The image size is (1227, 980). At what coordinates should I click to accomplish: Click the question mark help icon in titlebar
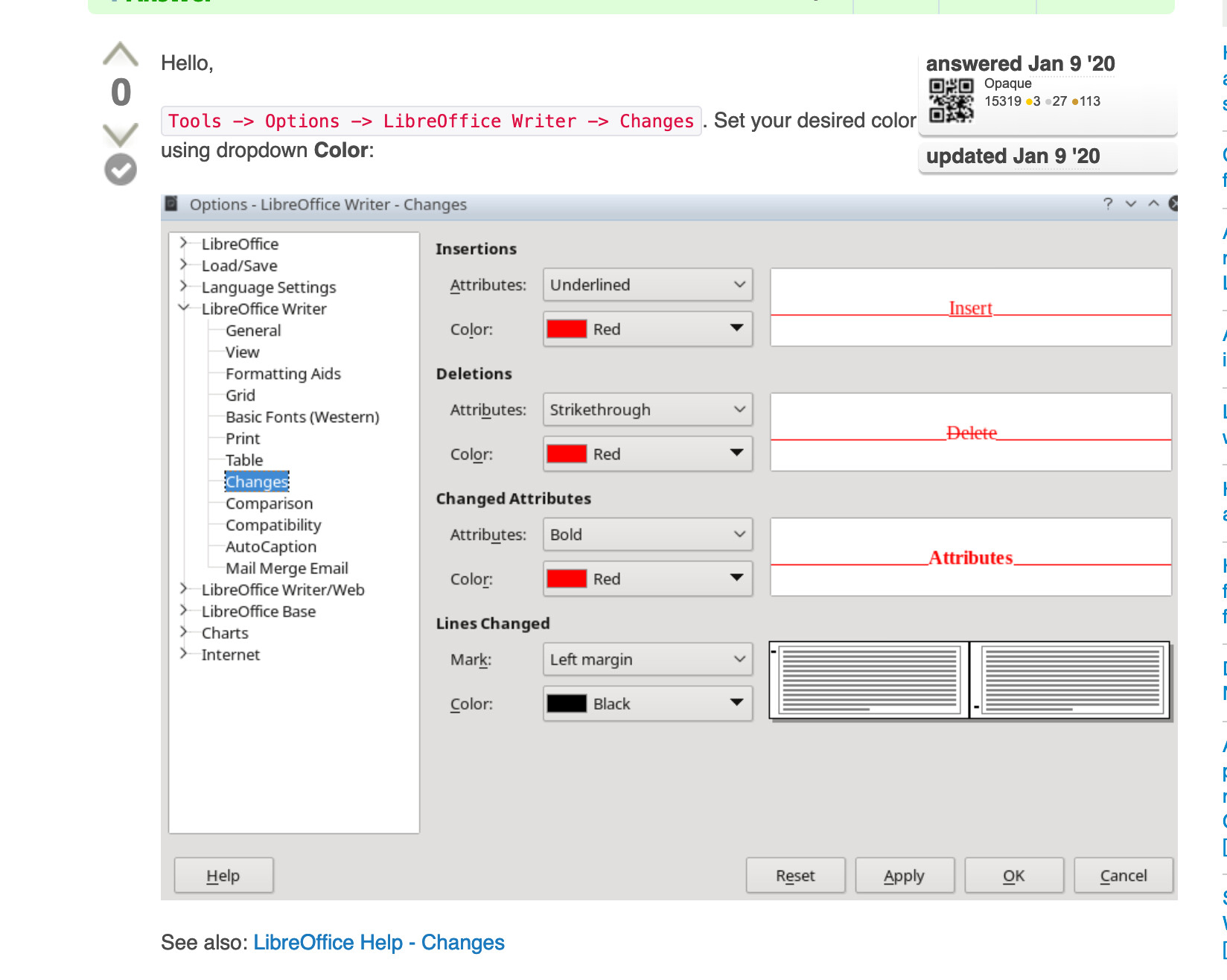[1108, 204]
